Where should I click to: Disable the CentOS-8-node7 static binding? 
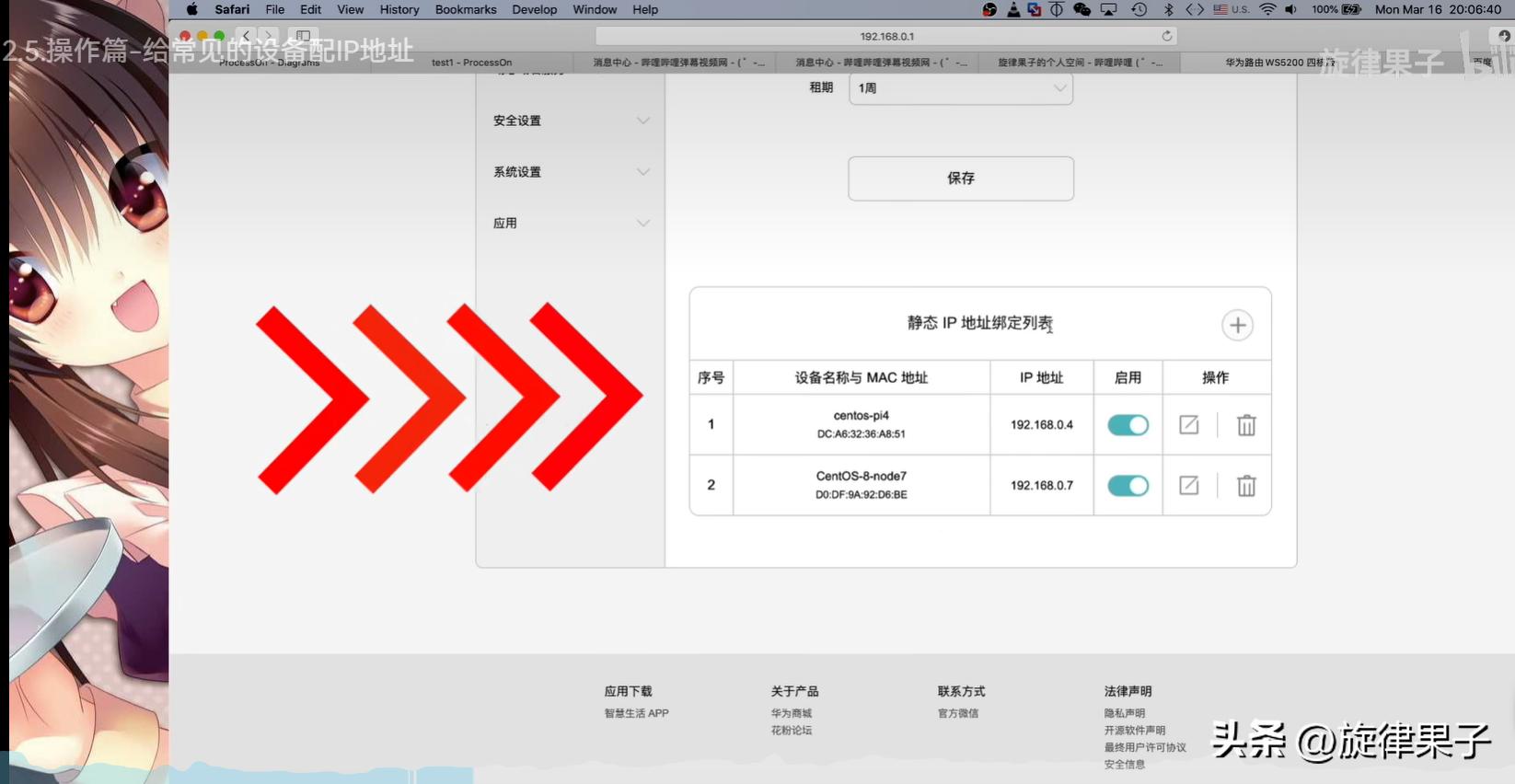click(1128, 485)
